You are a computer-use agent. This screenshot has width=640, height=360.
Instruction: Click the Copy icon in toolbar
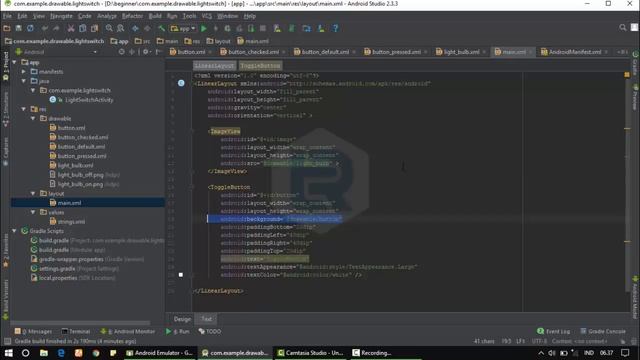click(x=82, y=28)
